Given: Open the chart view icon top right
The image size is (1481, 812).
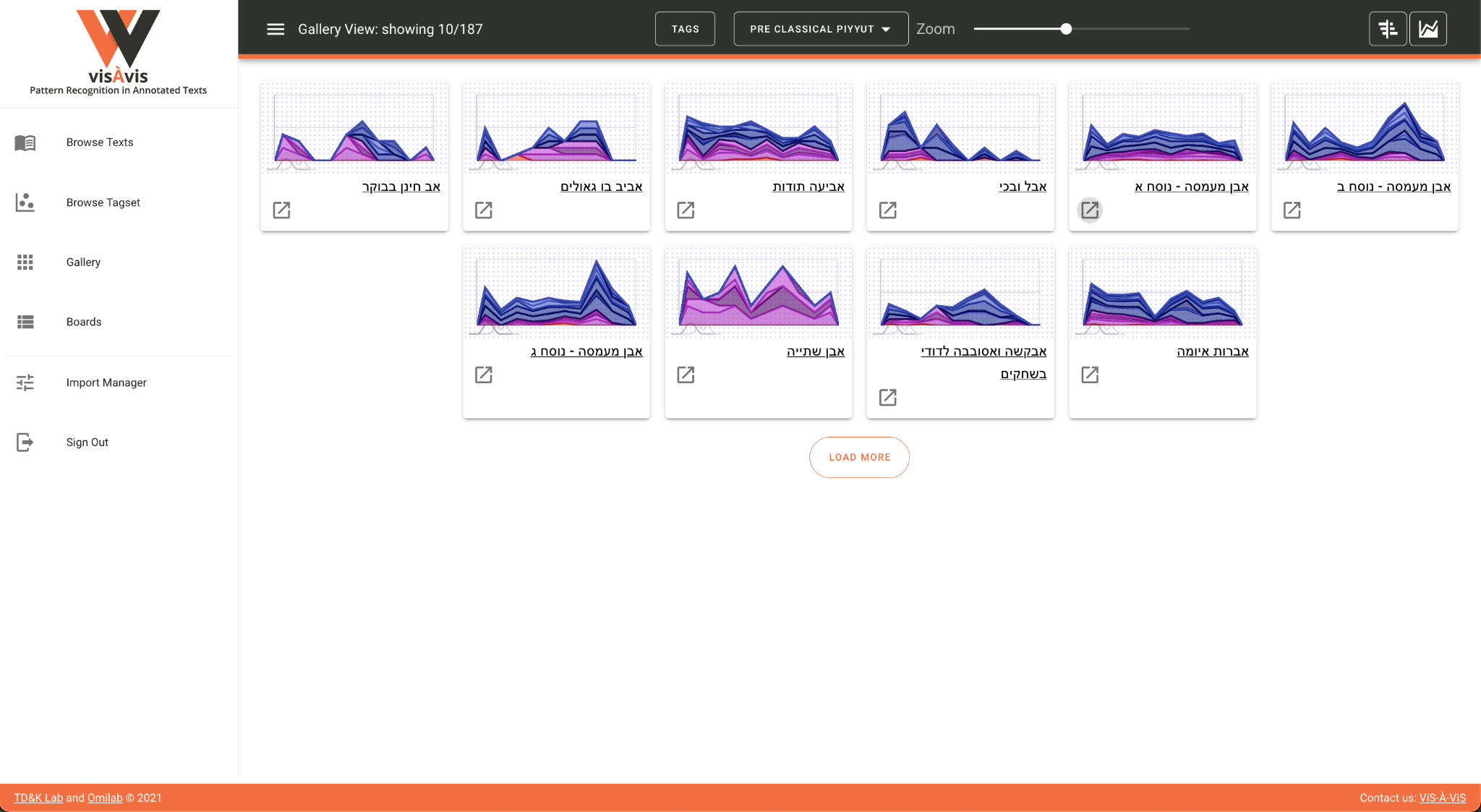Looking at the screenshot, I should coord(1428,29).
